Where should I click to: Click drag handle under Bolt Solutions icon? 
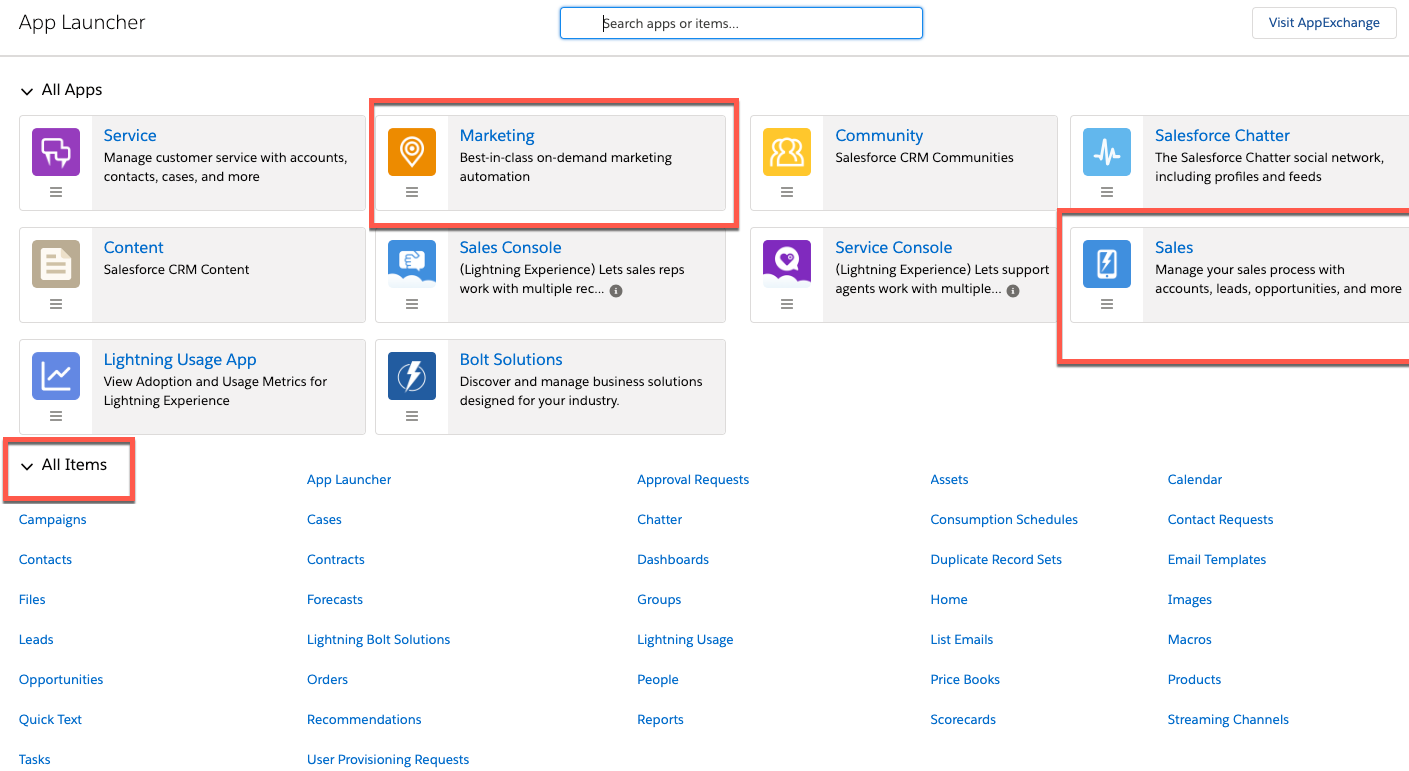pos(412,416)
